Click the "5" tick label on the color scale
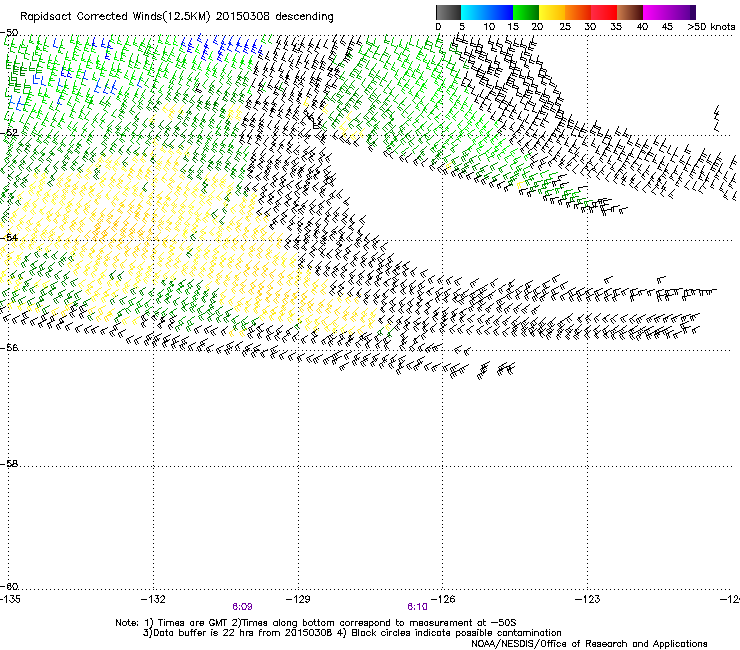Screen dimensions: 740x650 (462, 27)
